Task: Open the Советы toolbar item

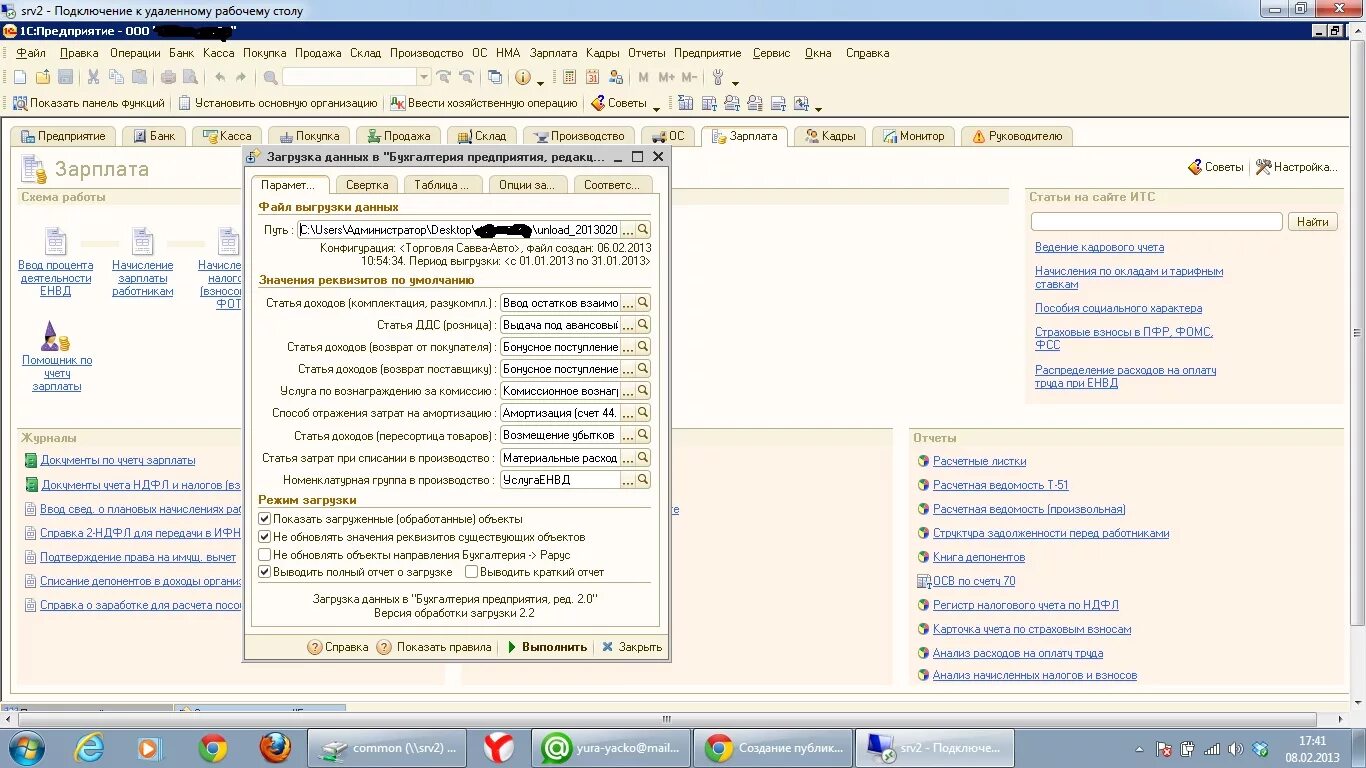Action: coord(619,103)
